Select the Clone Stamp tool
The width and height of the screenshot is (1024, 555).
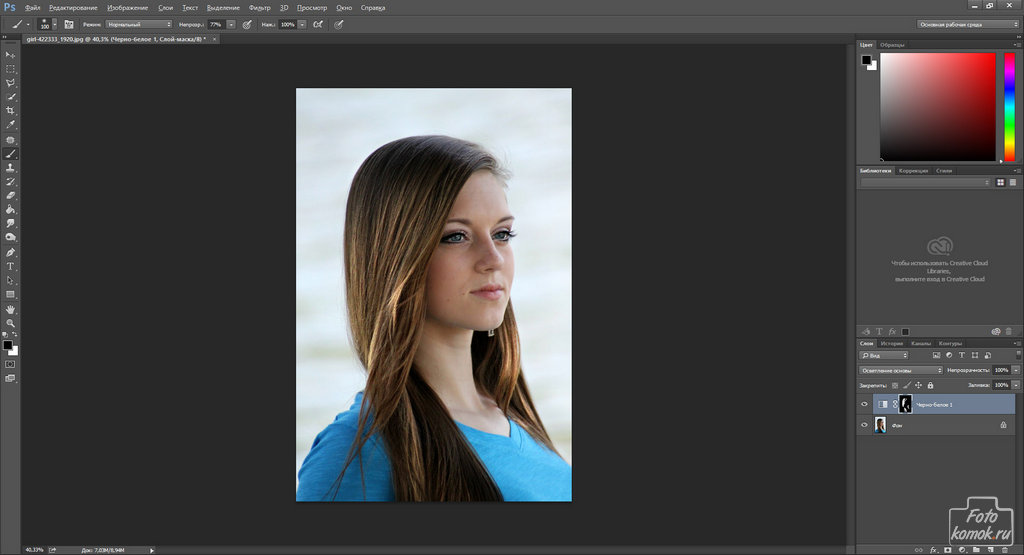[10, 168]
